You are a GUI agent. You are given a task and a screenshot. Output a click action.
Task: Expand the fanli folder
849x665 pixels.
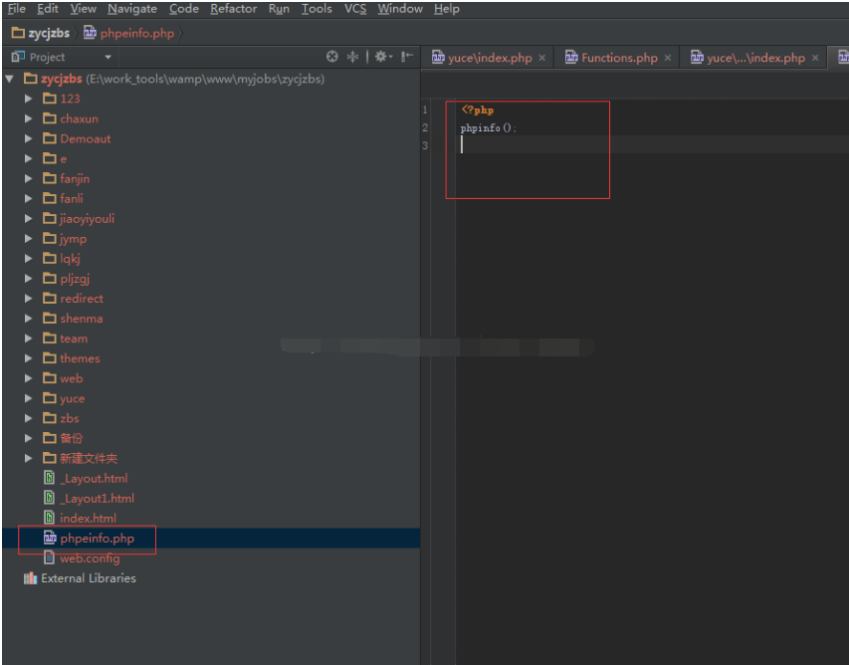click(28, 199)
